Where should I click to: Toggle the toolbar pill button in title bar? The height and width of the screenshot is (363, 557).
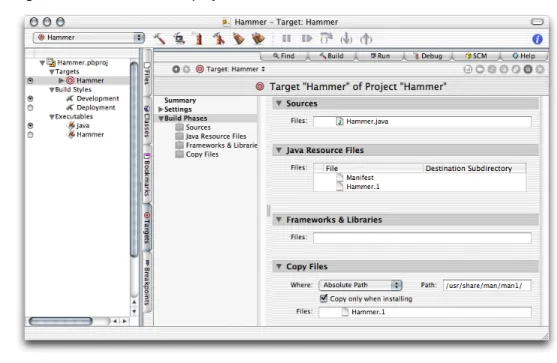point(537,22)
